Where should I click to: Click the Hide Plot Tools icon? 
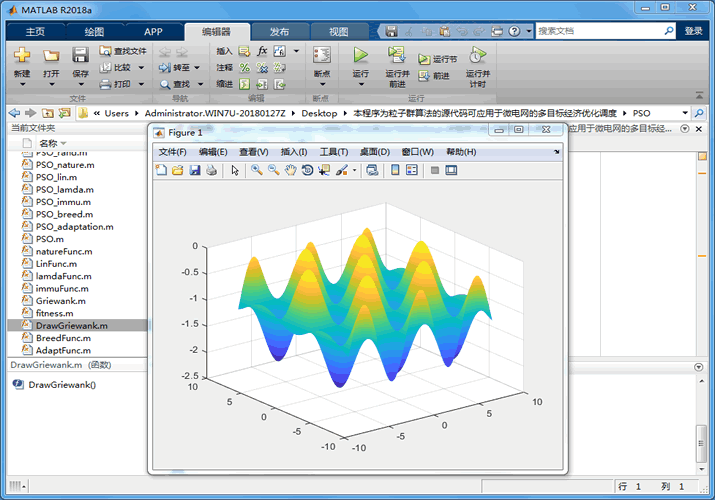coord(435,170)
